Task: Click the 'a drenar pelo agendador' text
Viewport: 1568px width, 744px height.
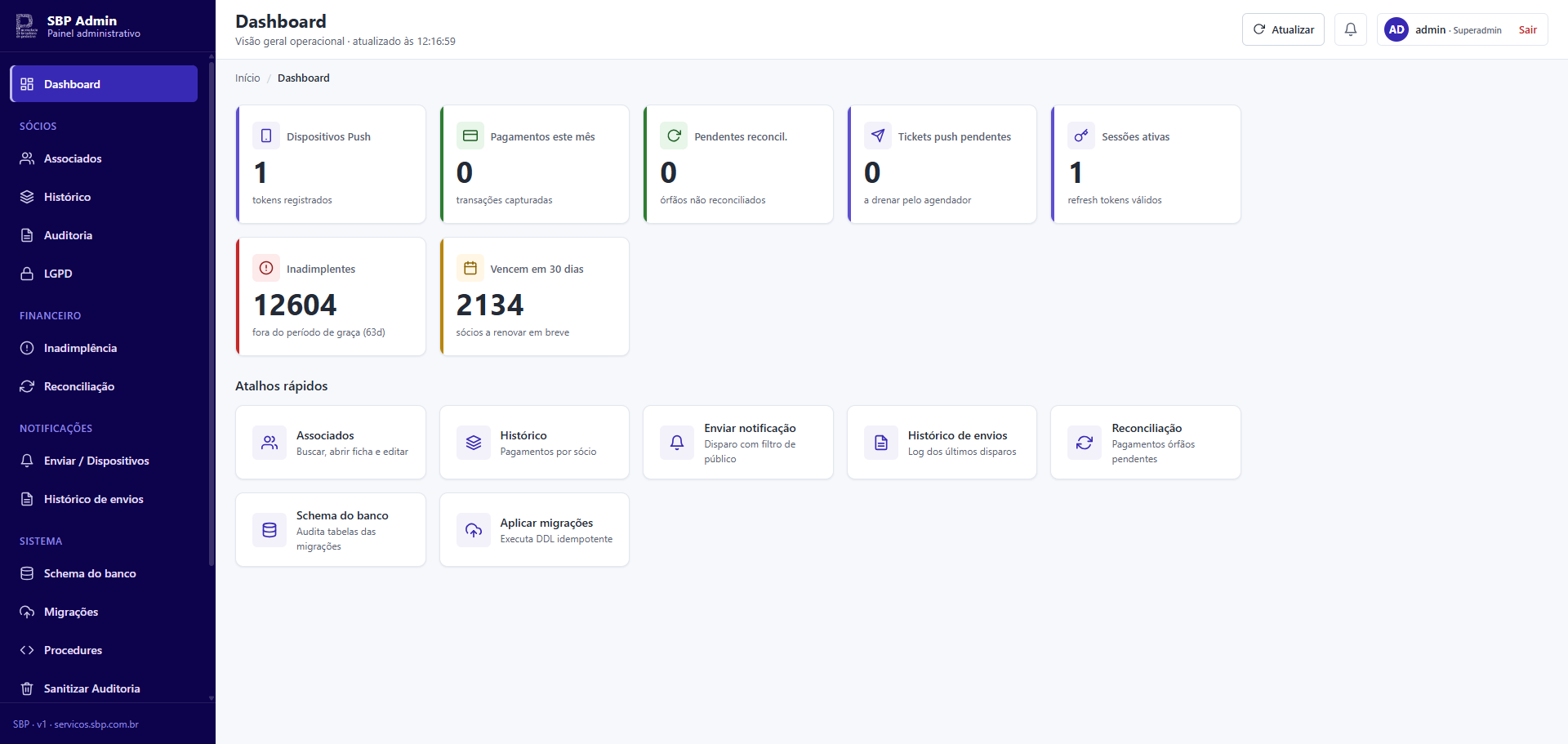Action: [917, 200]
